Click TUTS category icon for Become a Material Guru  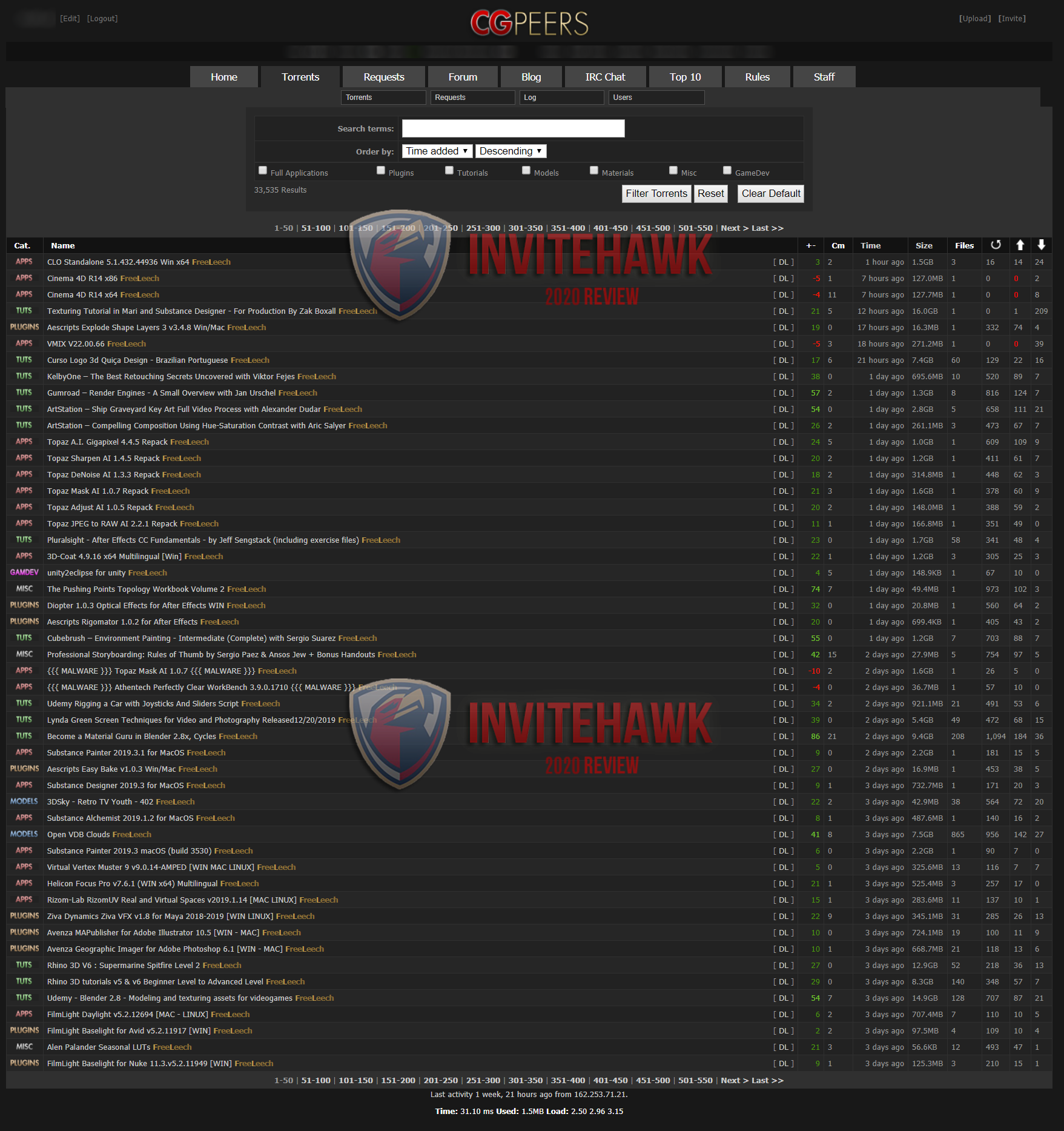click(24, 736)
